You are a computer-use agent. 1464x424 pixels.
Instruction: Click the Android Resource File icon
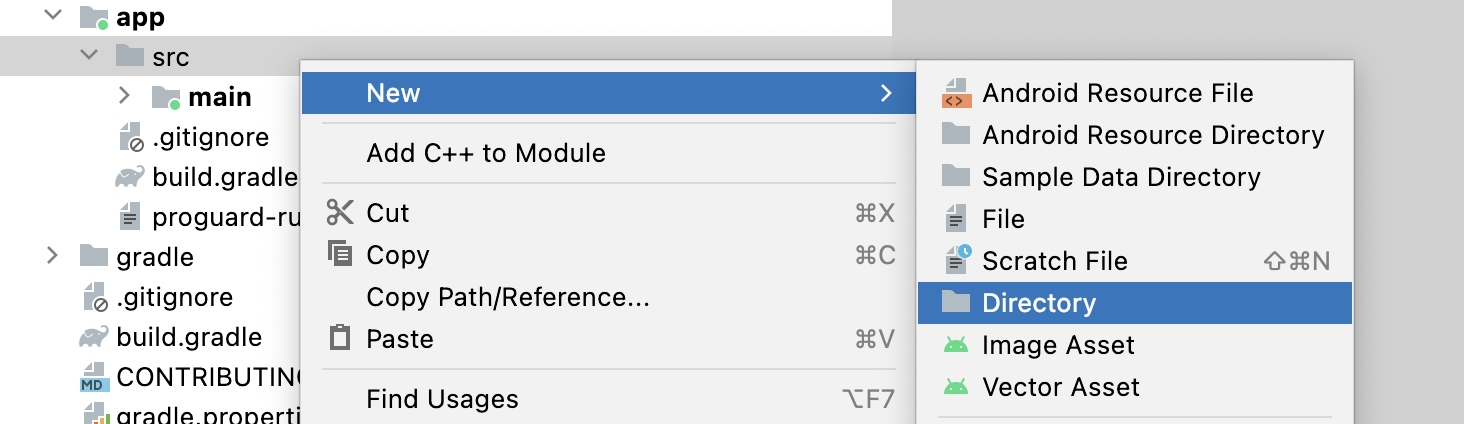[x=956, y=94]
